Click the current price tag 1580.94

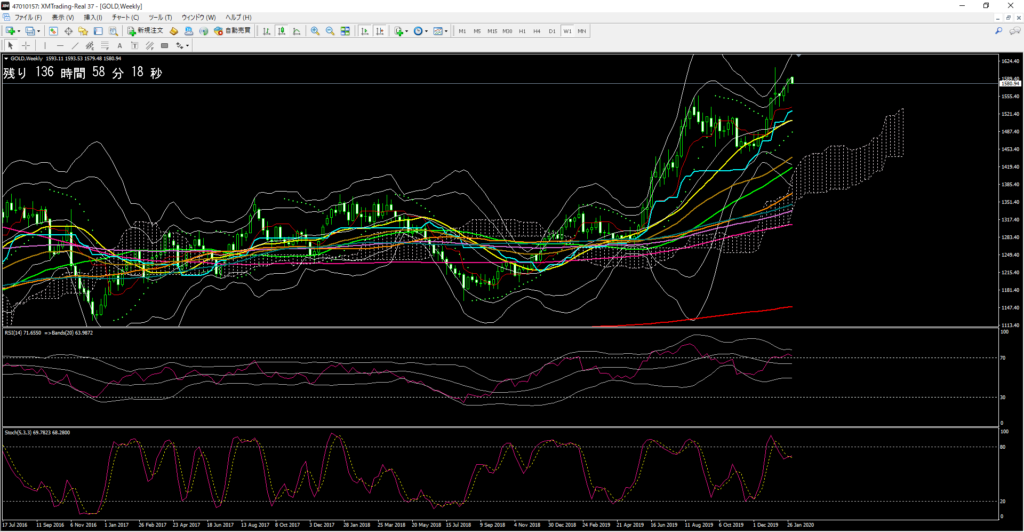[x=1010, y=84]
